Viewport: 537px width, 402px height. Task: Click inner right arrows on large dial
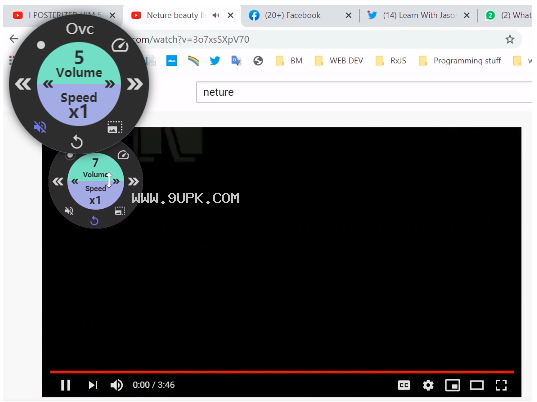coord(110,84)
